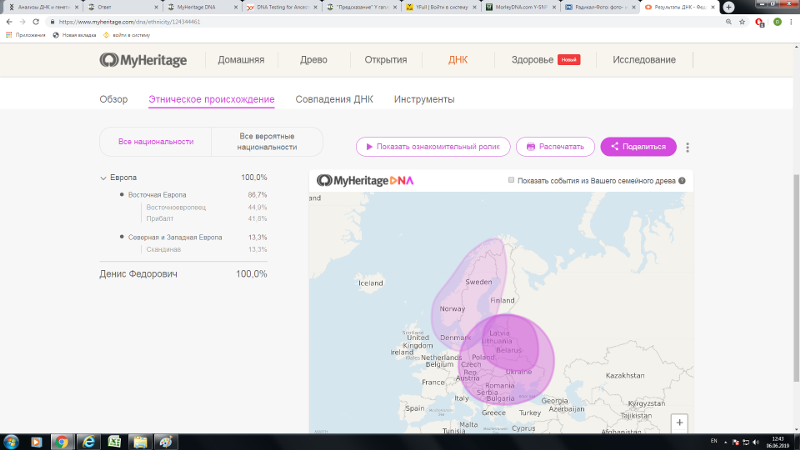Open Internet Explorer from taskbar

coord(88,442)
